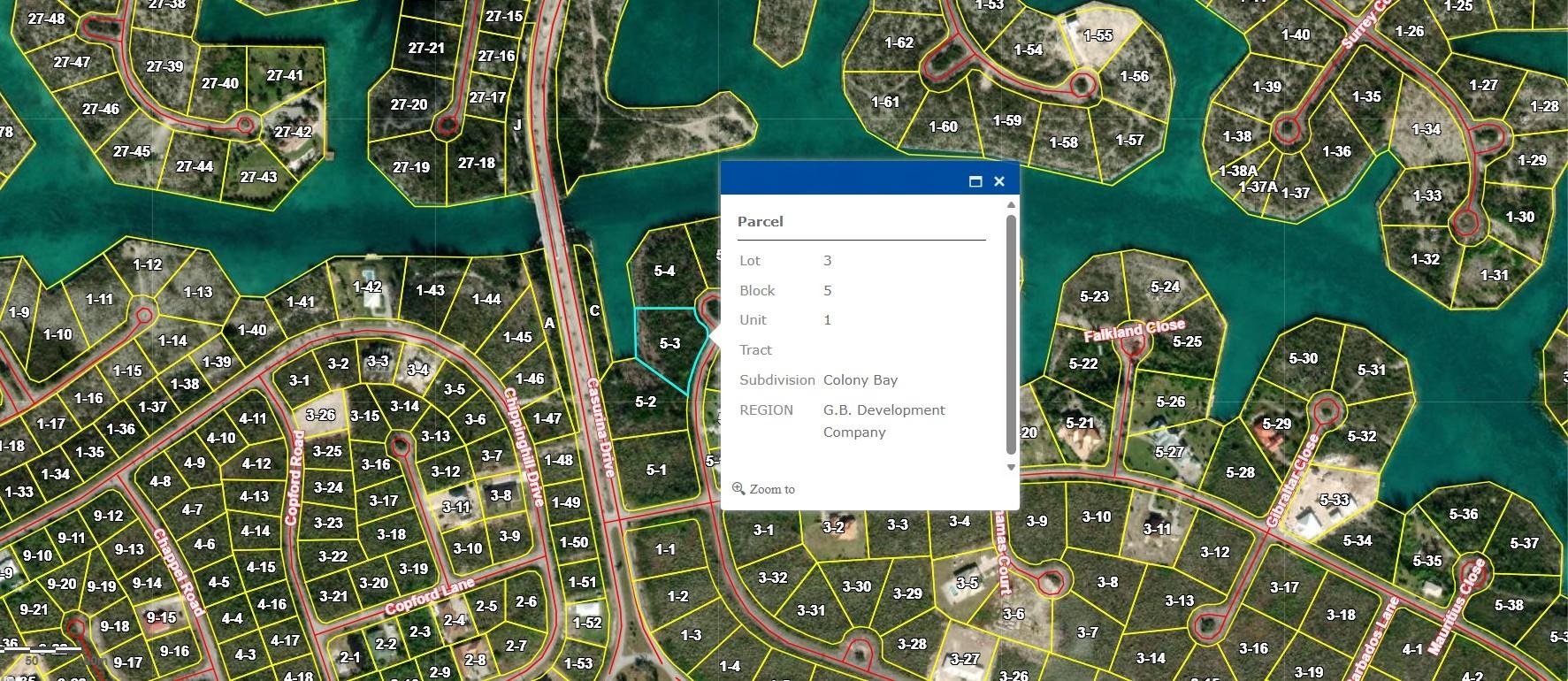Image resolution: width=1568 pixels, height=681 pixels.
Task: Select parcel 27-19 on the map
Action: click(411, 167)
